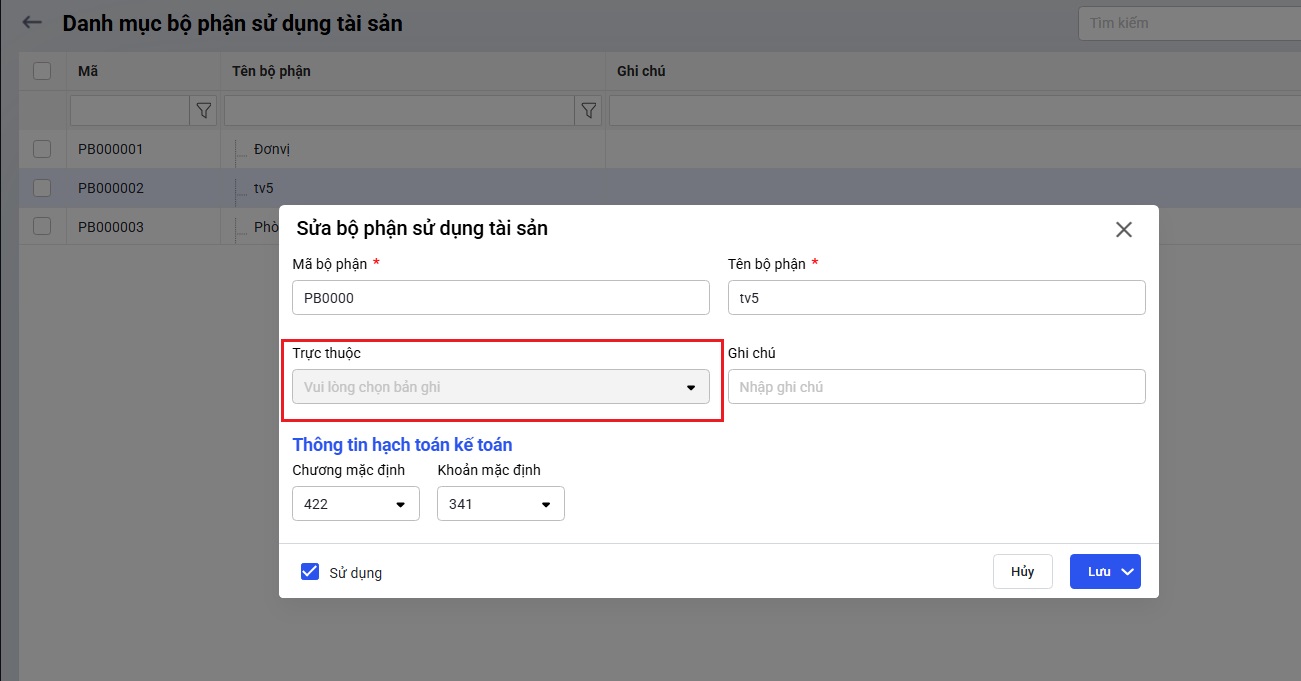Close the Sửa bộ phận dialog
This screenshot has height=681, width=1301.
pos(1123,230)
